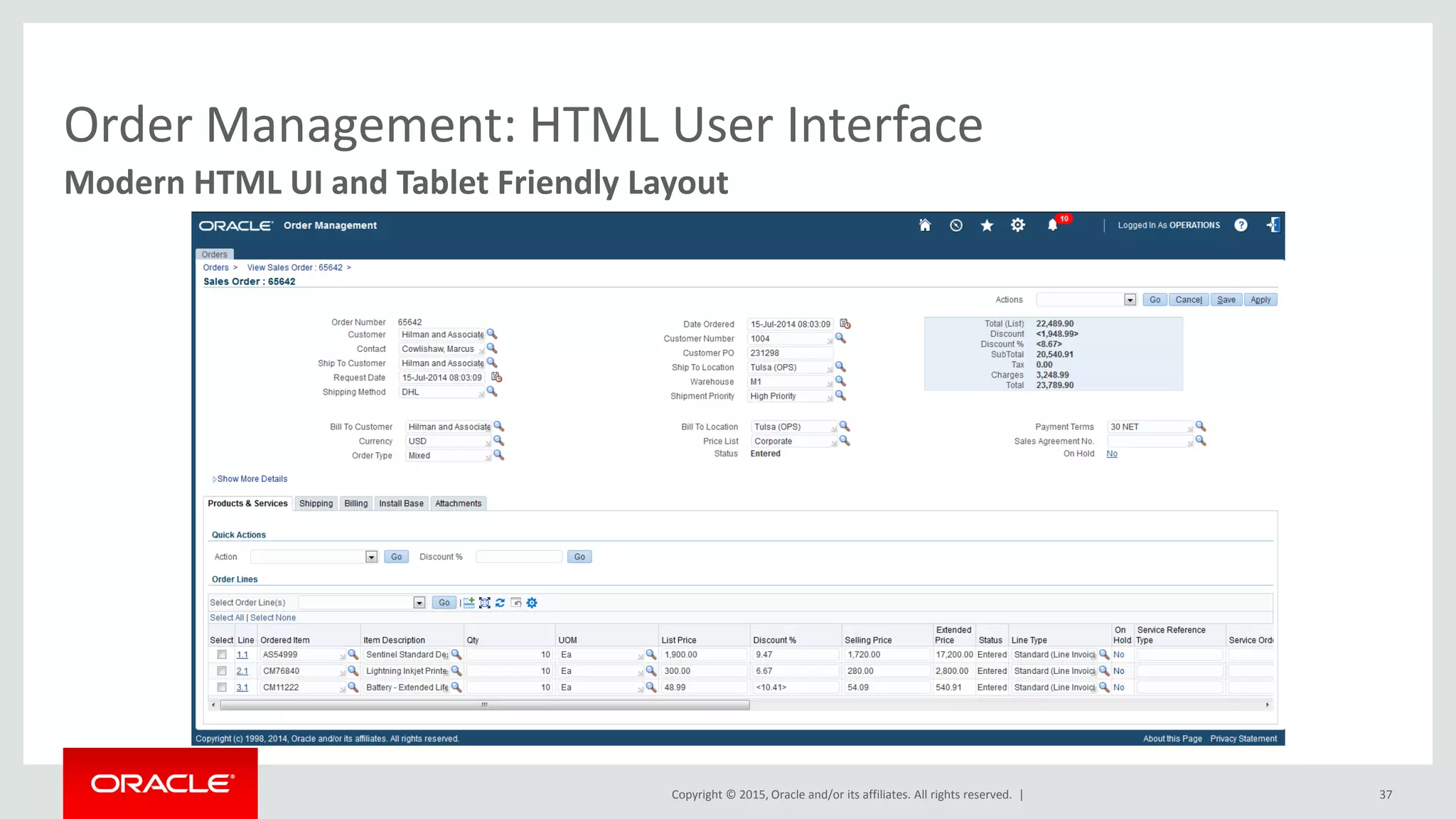Open the Install Base tab
This screenshot has width=1456, height=819.
(401, 503)
